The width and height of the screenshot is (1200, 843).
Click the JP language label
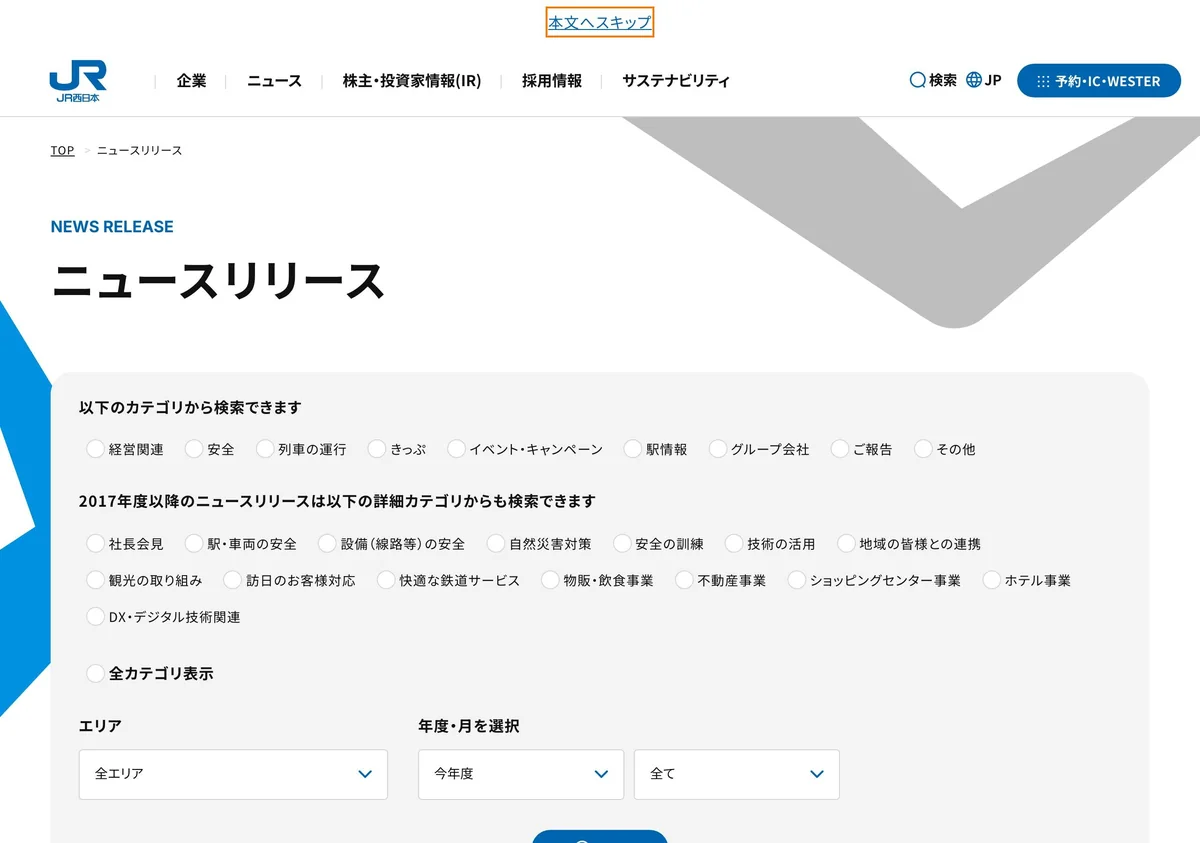click(x=993, y=80)
